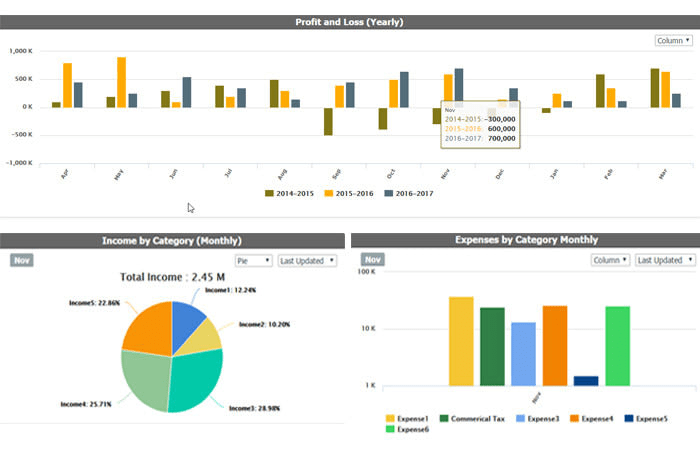
Task: Toggle the 2015-2016 legend series
Action: coord(349,193)
